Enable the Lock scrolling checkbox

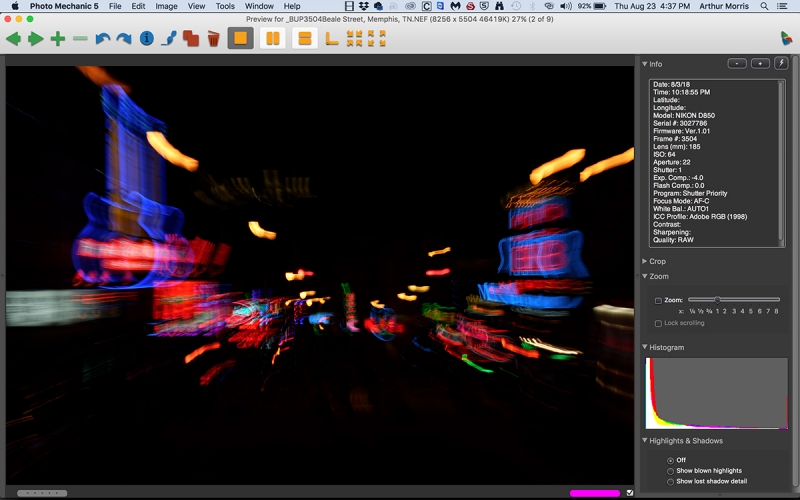coord(658,323)
